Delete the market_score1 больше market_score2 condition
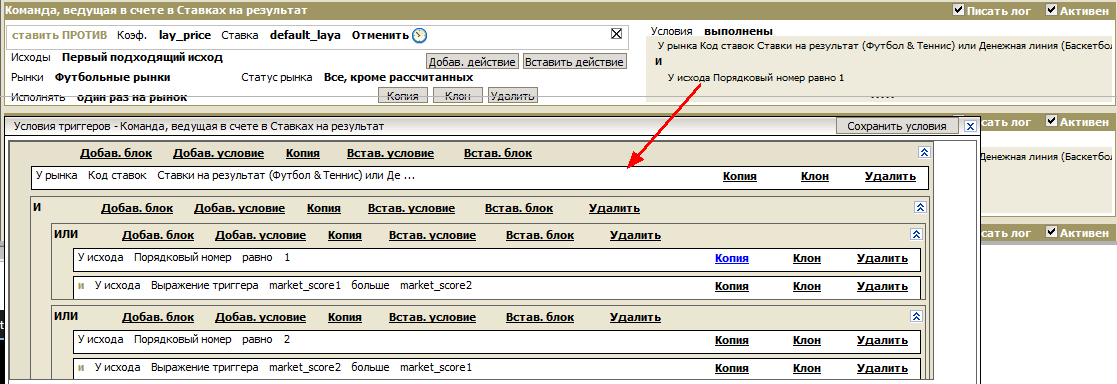The image size is (1117, 384). [883, 286]
